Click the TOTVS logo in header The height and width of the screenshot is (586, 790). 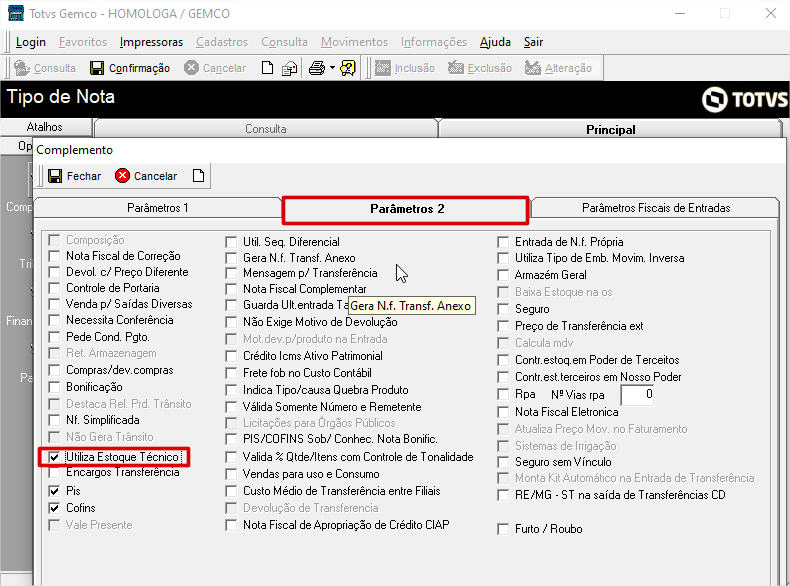click(745, 99)
